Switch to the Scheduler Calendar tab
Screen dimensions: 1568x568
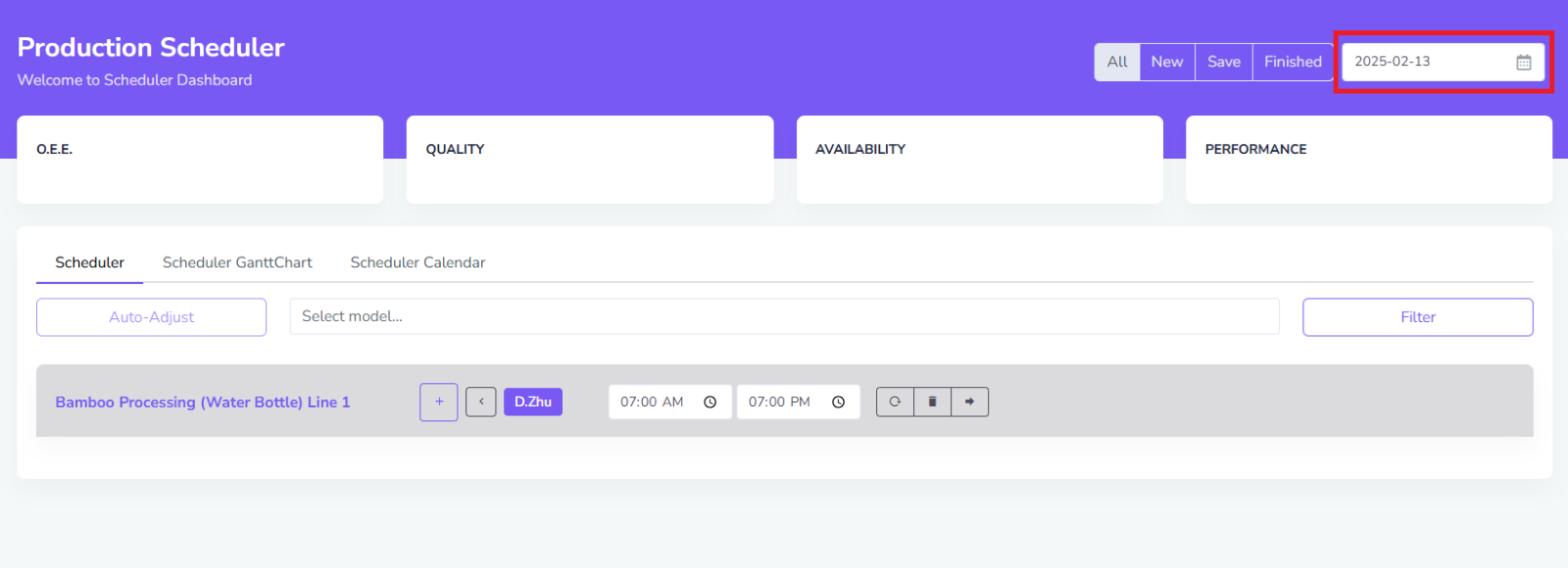(417, 262)
